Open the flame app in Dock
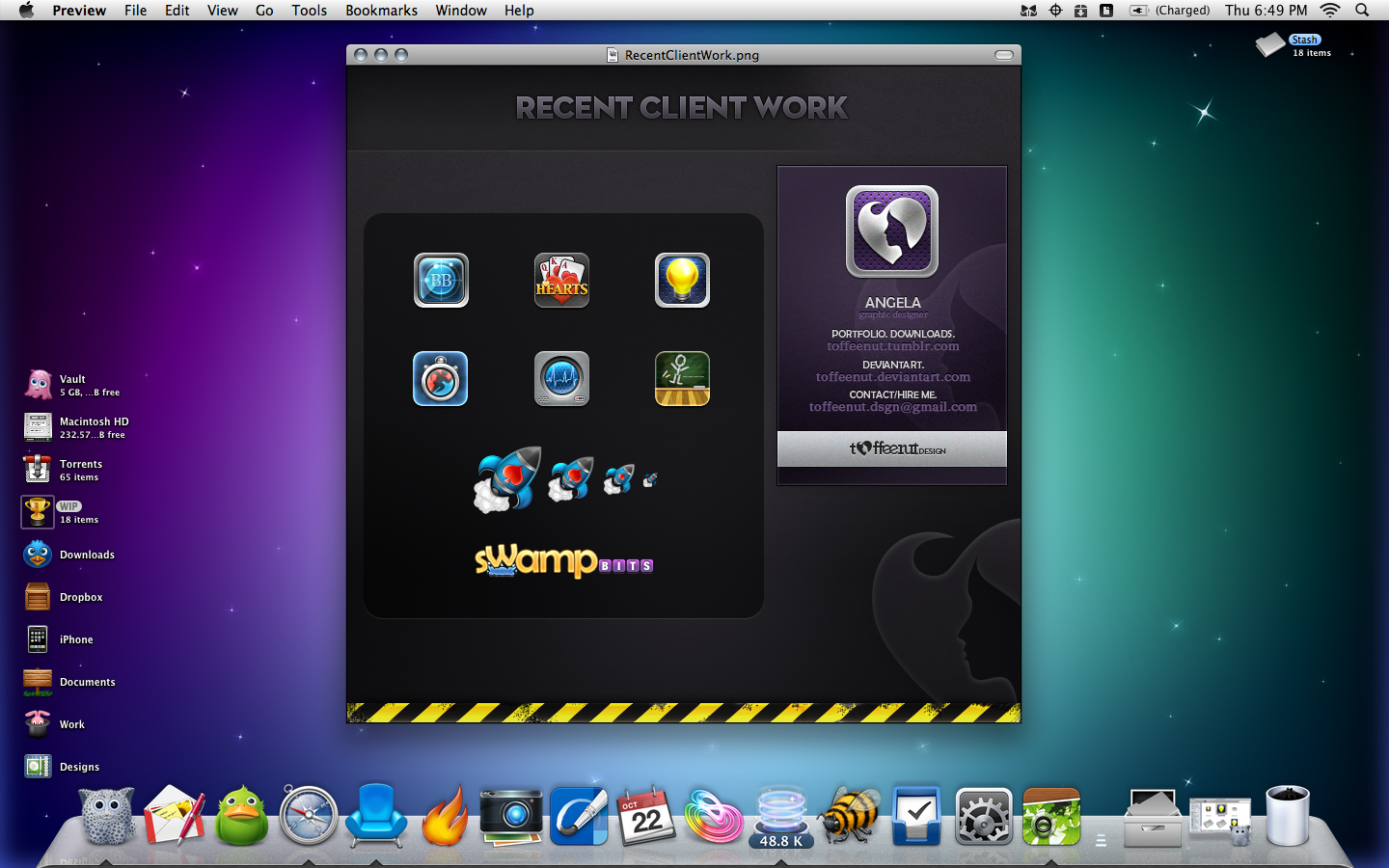Viewport: 1389px width, 868px height. pos(445,816)
